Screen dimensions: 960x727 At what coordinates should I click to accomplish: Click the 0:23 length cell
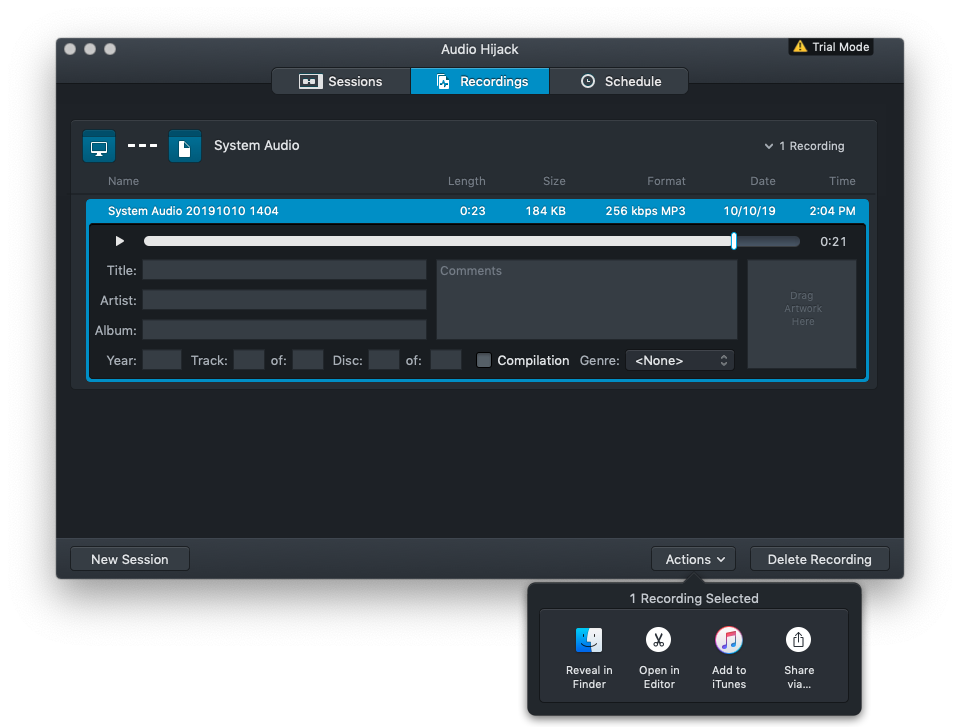472,211
